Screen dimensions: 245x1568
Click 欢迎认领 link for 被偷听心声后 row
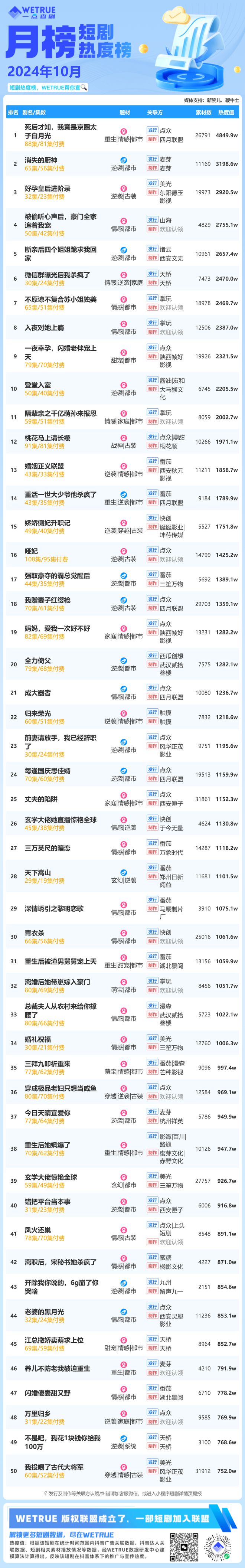point(171,229)
